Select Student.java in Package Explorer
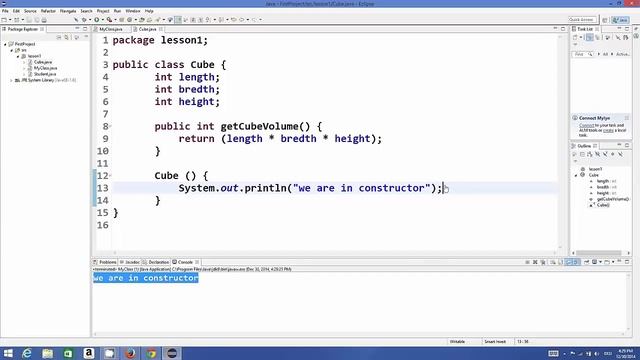Screen dimensions: 640x360 [x=45, y=74]
